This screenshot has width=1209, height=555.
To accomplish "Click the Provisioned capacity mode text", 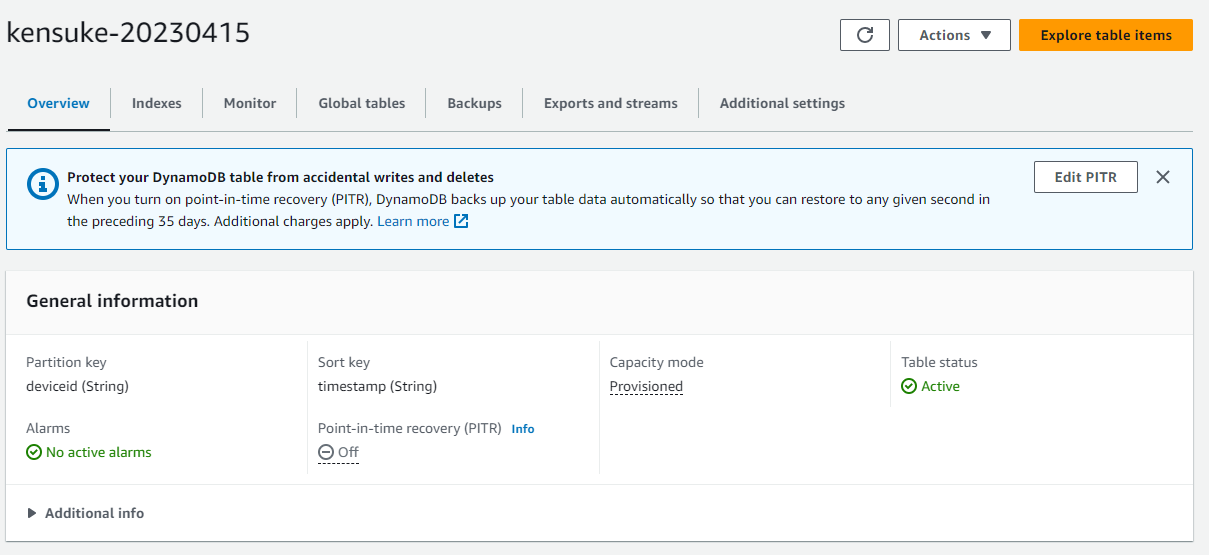I will 646,387.
